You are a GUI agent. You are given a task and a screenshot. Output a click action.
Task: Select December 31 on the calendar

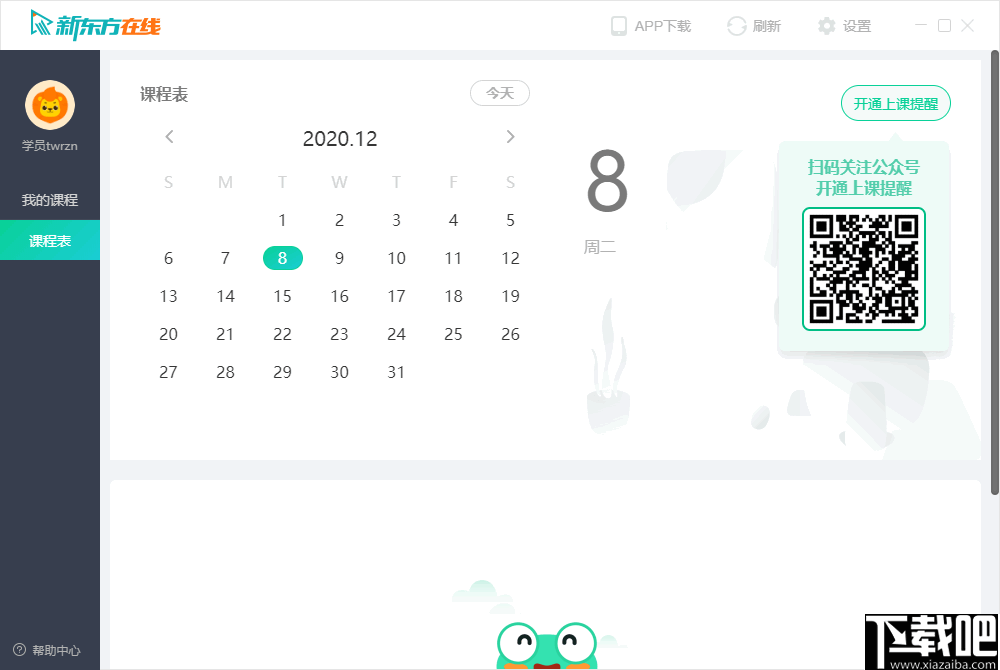click(x=396, y=372)
